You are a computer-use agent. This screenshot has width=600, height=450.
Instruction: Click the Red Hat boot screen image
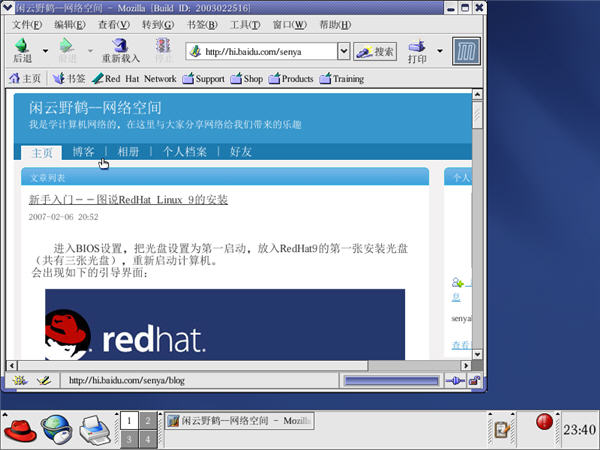click(x=225, y=324)
